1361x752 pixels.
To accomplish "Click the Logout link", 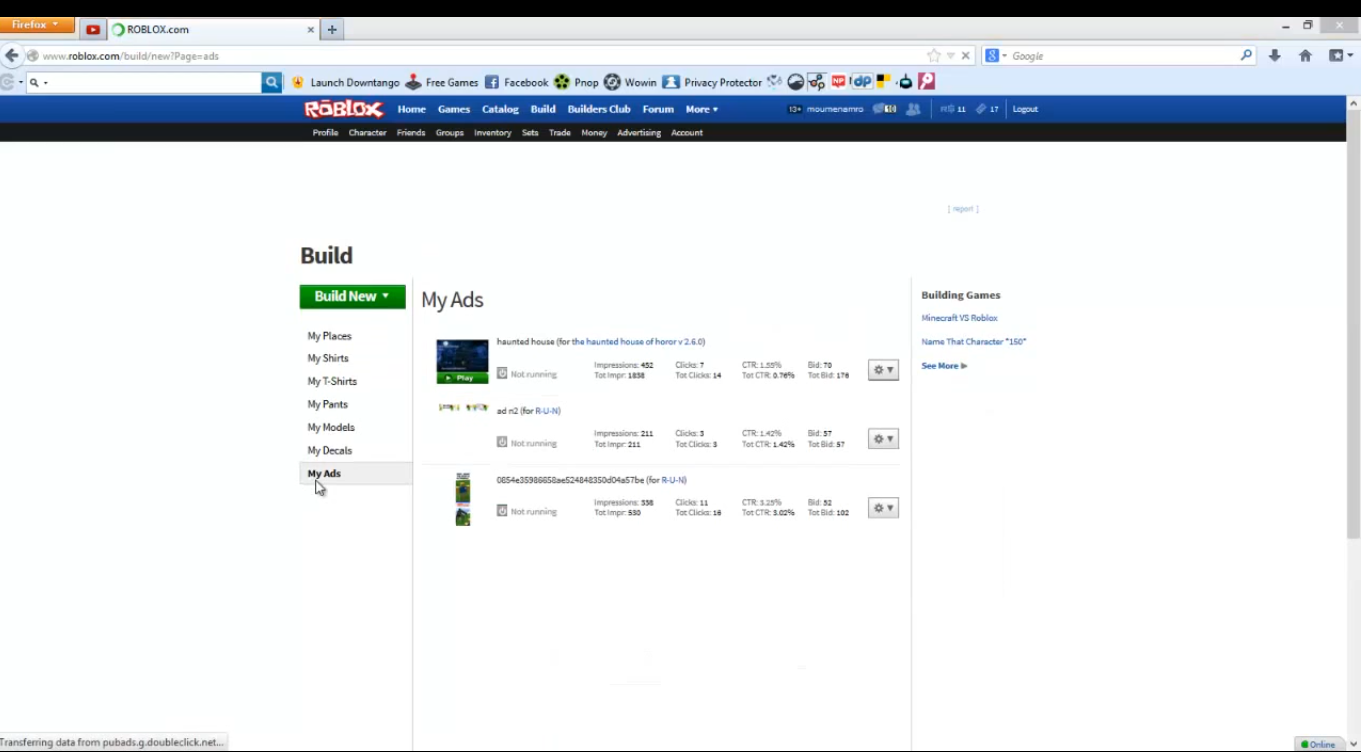I will 1025,109.
